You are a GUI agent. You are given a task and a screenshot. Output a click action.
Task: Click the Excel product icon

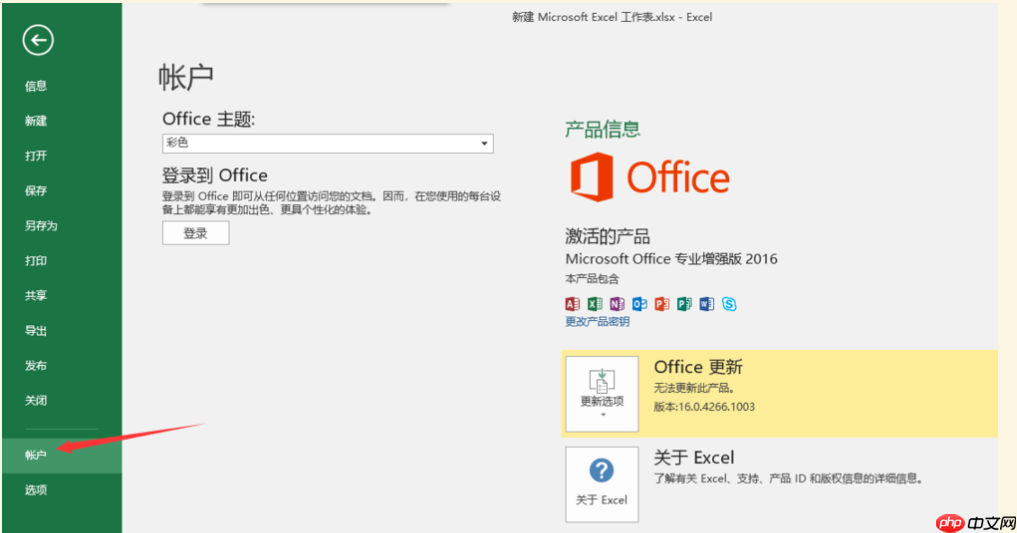(x=595, y=304)
